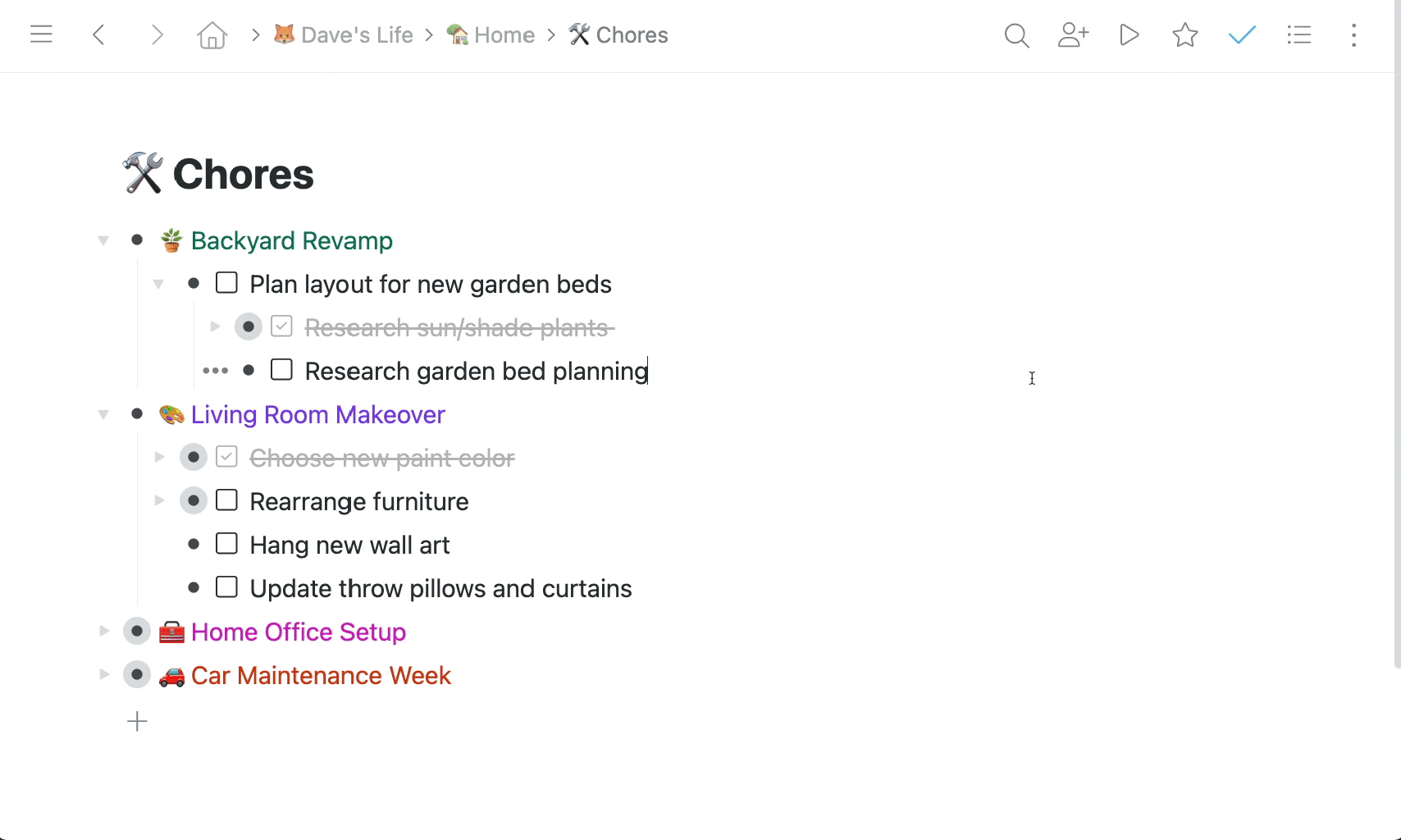This screenshot has width=1401, height=840.
Task: Open the search magnifier icon
Action: pos(1016,35)
